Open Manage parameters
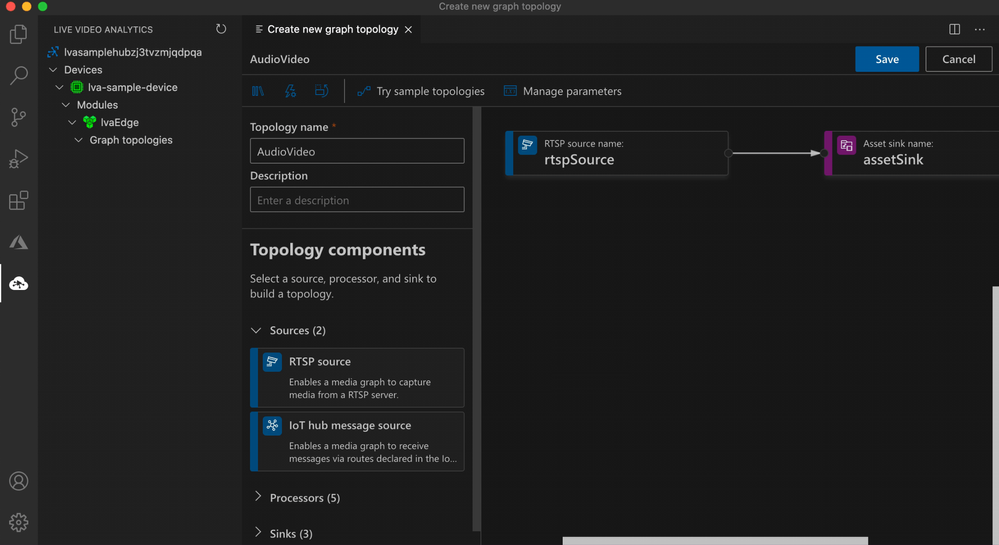The image size is (999, 545). coord(563,91)
